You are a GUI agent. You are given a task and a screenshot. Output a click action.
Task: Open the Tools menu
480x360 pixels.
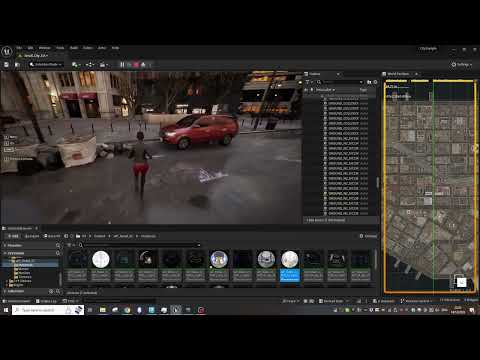pyautogui.click(x=60, y=48)
